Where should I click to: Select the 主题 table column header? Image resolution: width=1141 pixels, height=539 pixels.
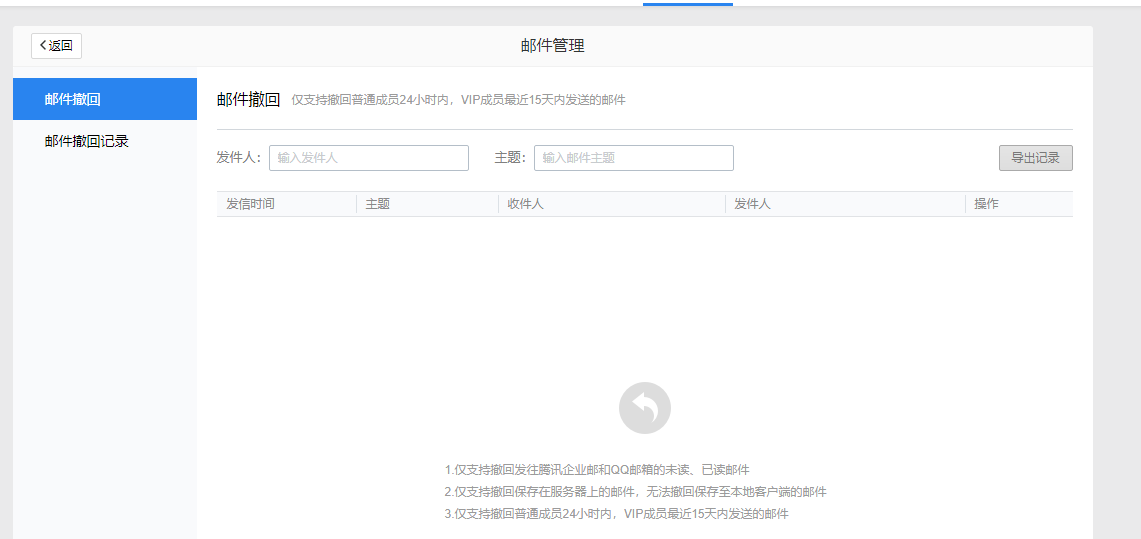(378, 204)
